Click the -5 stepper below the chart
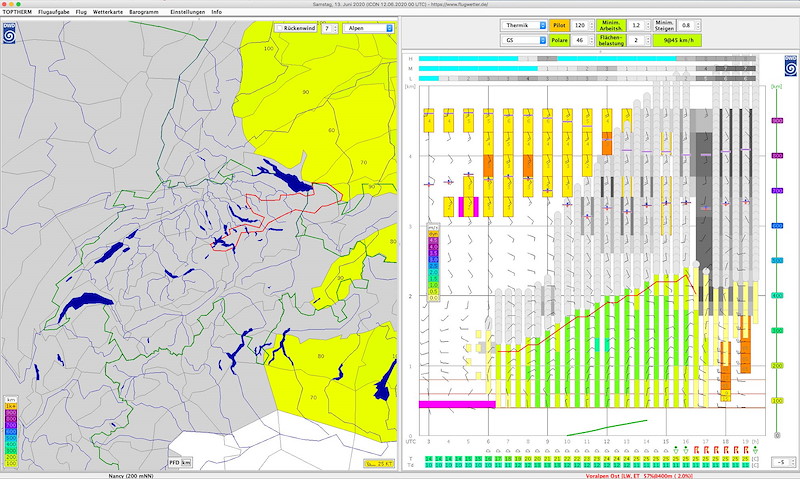Image resolution: width=800 pixels, height=479 pixels. [x=792, y=462]
